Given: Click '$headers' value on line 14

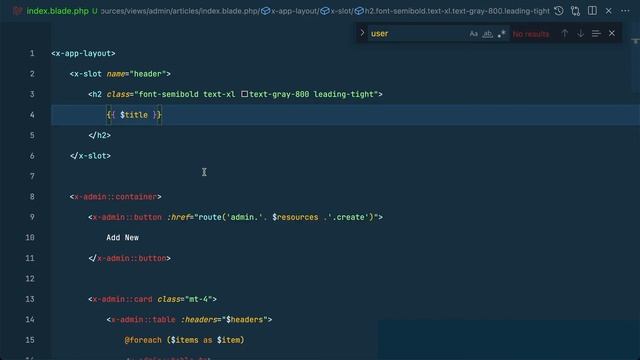Looking at the screenshot, I should point(245,320).
